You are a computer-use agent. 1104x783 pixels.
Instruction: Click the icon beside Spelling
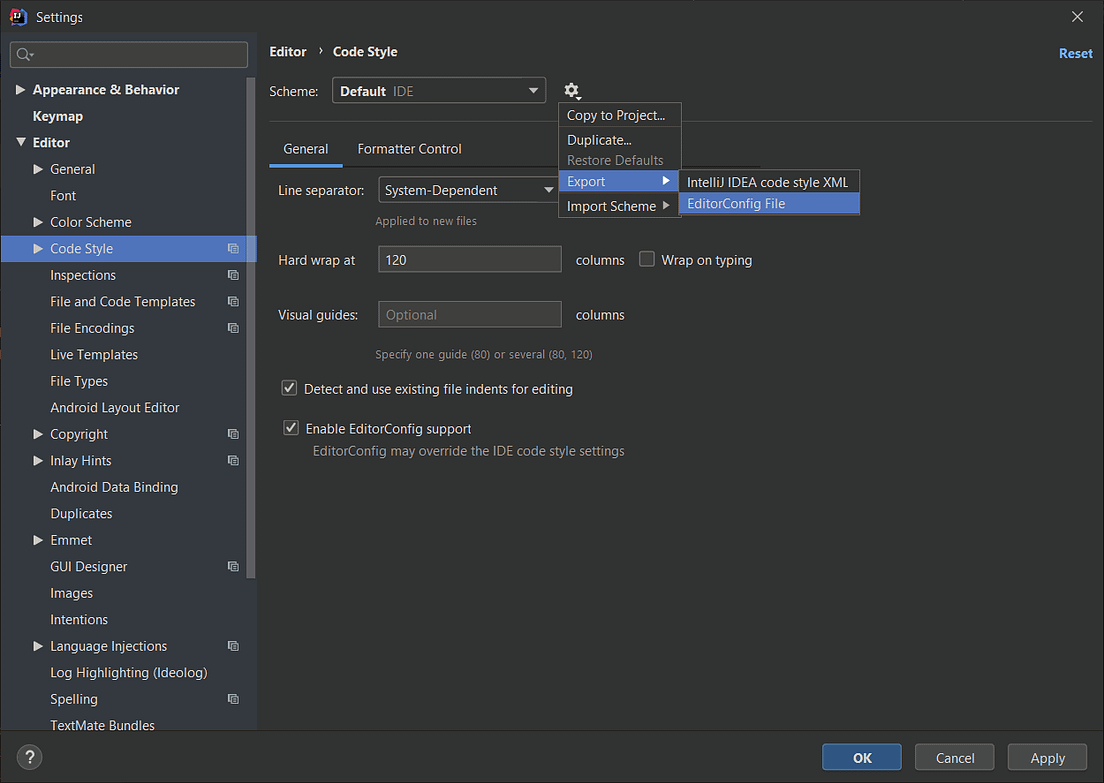(x=233, y=698)
